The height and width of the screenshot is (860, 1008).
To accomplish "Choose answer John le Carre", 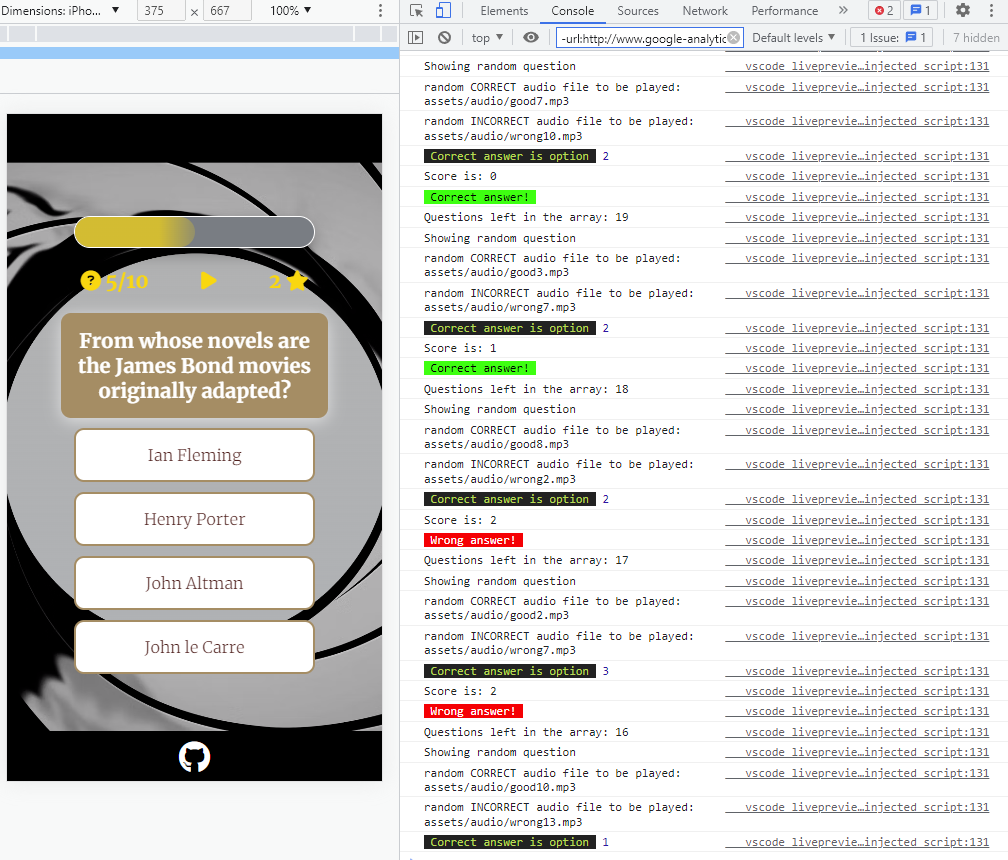I will [194, 647].
